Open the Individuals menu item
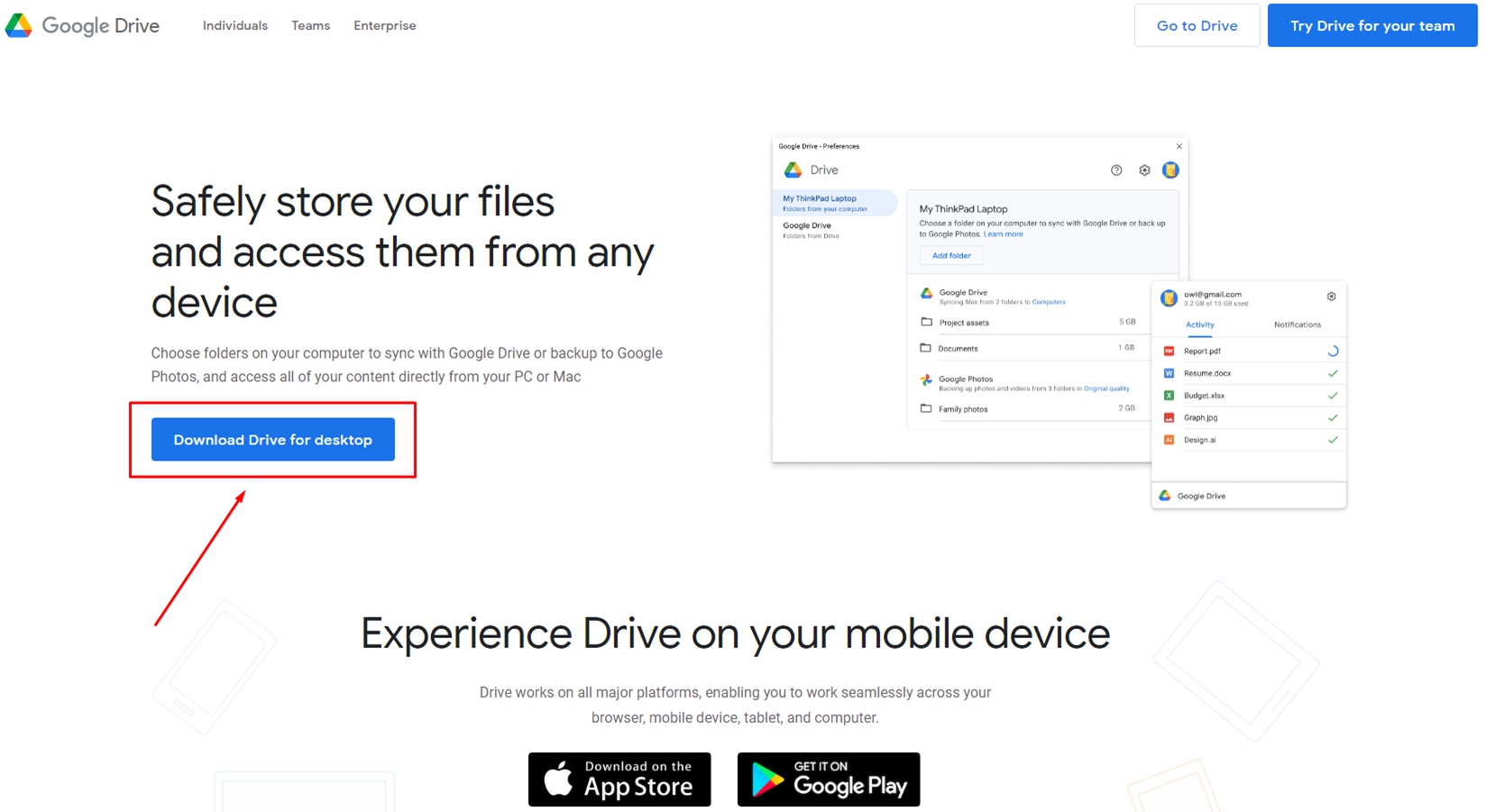1486x812 pixels. [x=234, y=25]
